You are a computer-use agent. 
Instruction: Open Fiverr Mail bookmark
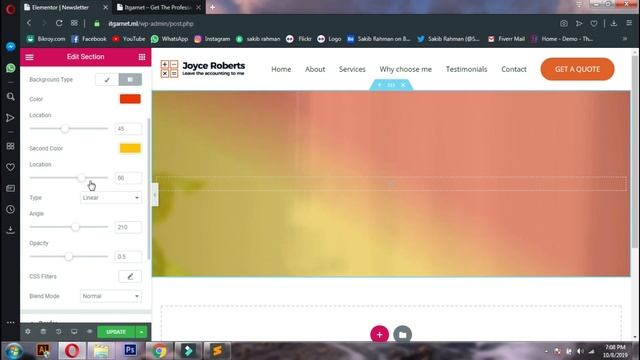point(506,39)
